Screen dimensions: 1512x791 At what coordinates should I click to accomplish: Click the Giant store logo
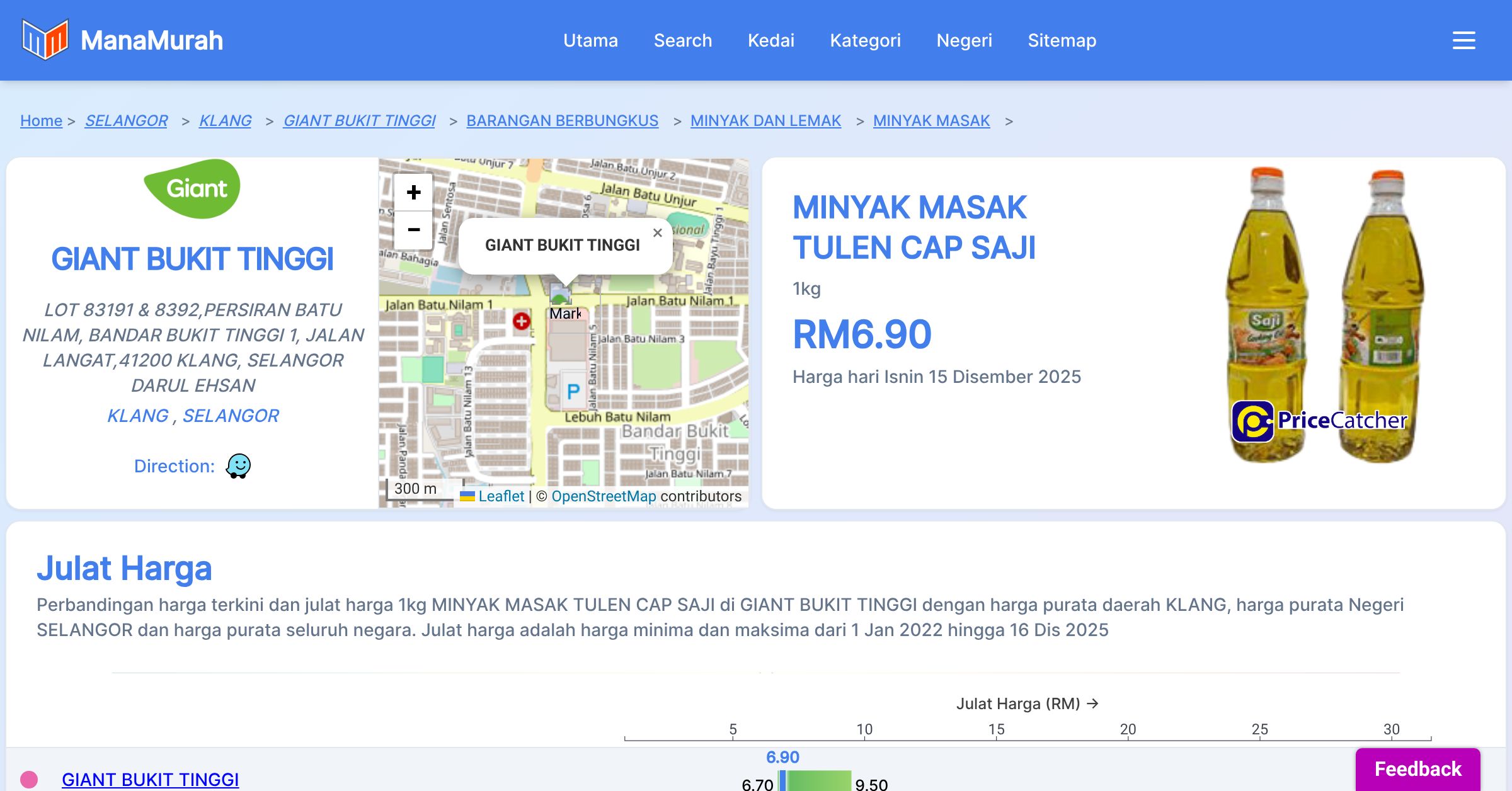pos(192,189)
